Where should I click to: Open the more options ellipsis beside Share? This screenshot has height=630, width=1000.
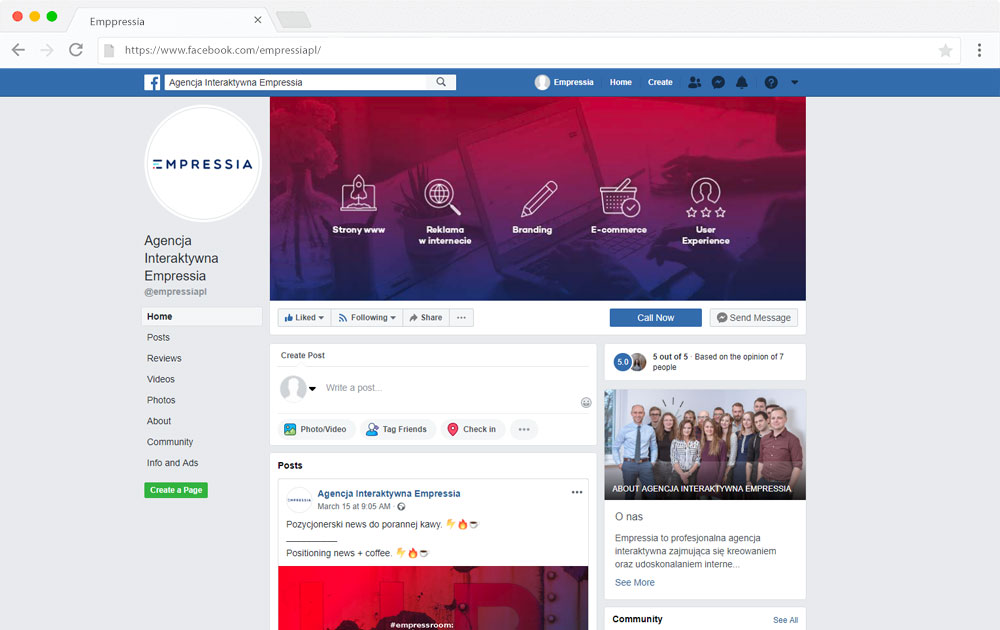(461, 318)
